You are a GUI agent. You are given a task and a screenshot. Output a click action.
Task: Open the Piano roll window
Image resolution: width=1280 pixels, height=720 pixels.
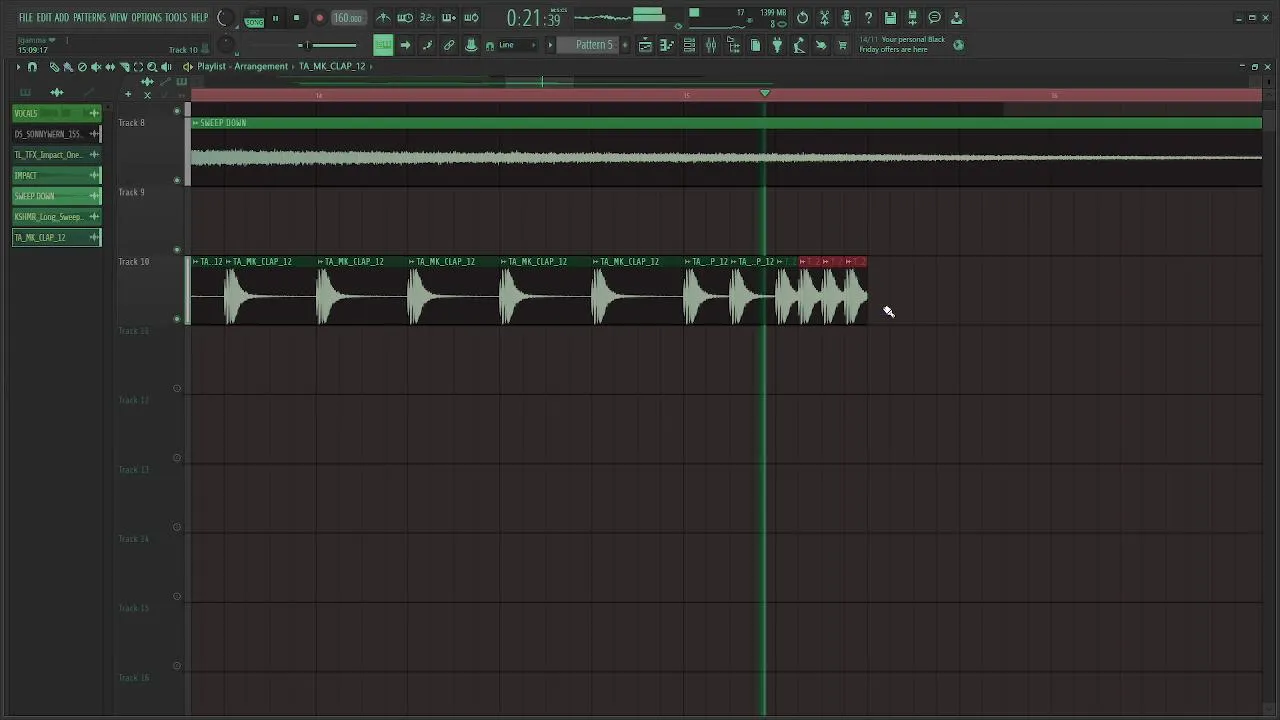pyautogui.click(x=667, y=45)
